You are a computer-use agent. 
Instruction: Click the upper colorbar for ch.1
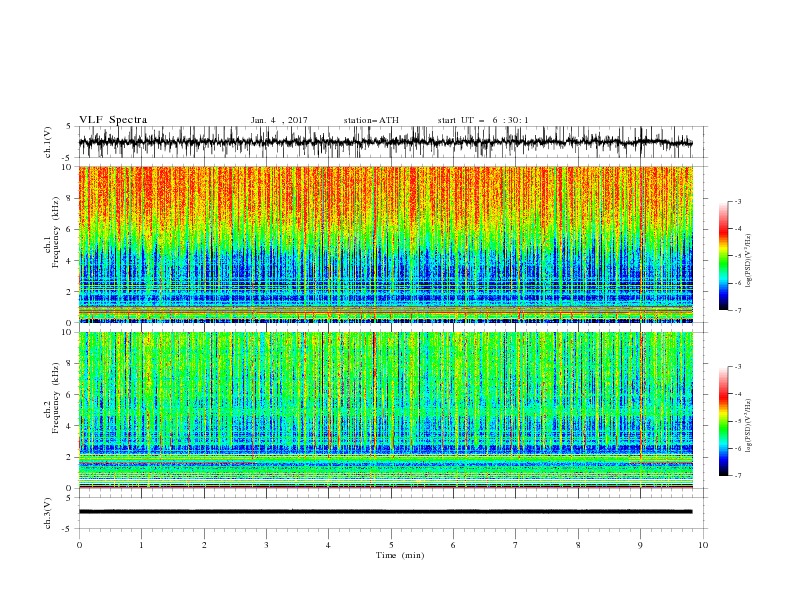point(723,256)
